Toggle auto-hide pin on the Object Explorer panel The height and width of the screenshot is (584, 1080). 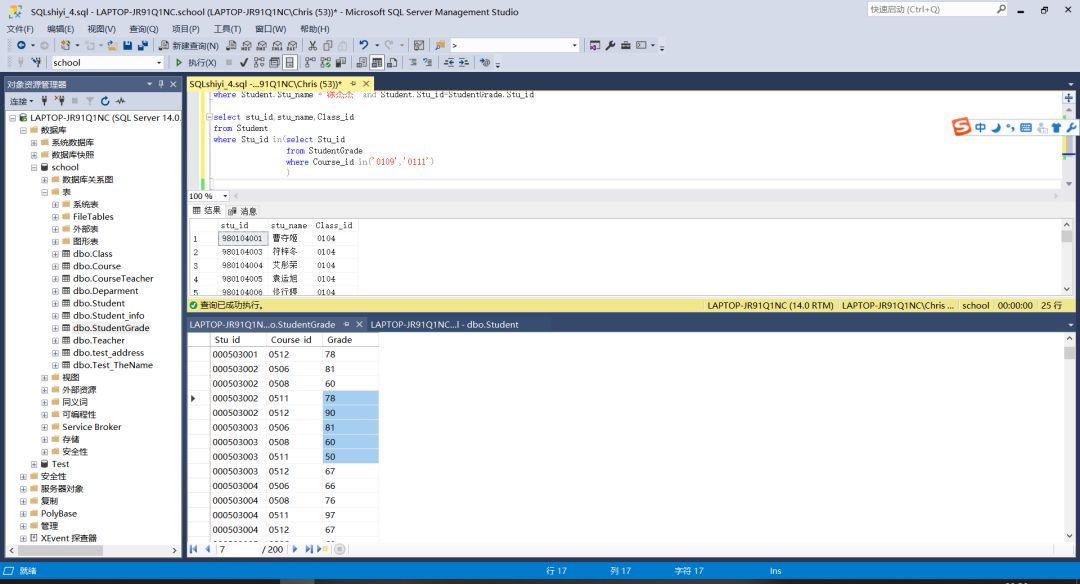[161, 84]
